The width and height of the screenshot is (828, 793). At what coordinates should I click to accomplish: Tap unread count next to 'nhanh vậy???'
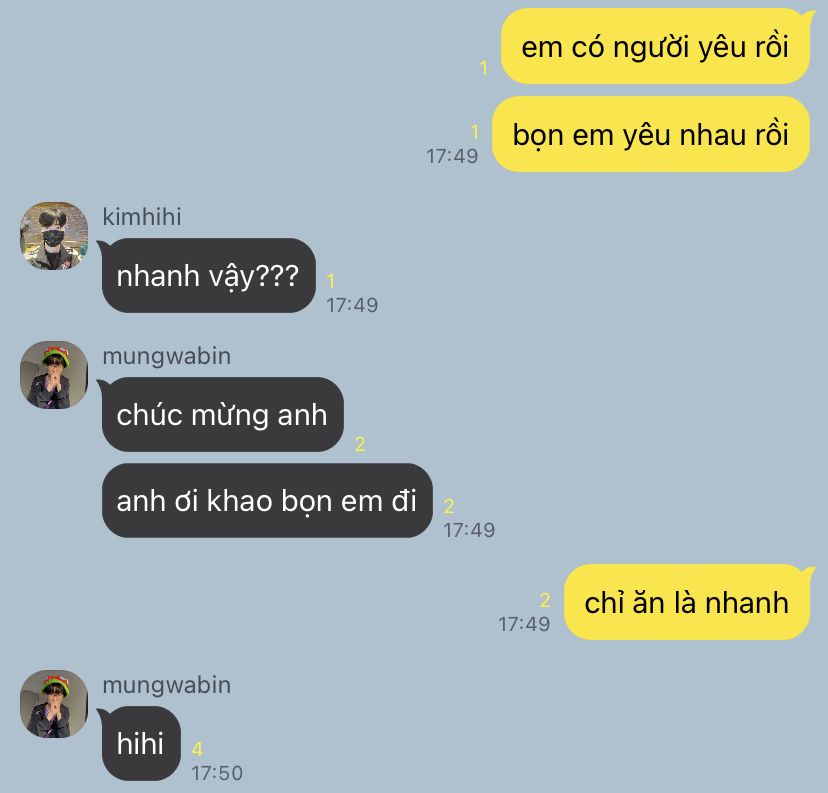pyautogui.click(x=331, y=281)
